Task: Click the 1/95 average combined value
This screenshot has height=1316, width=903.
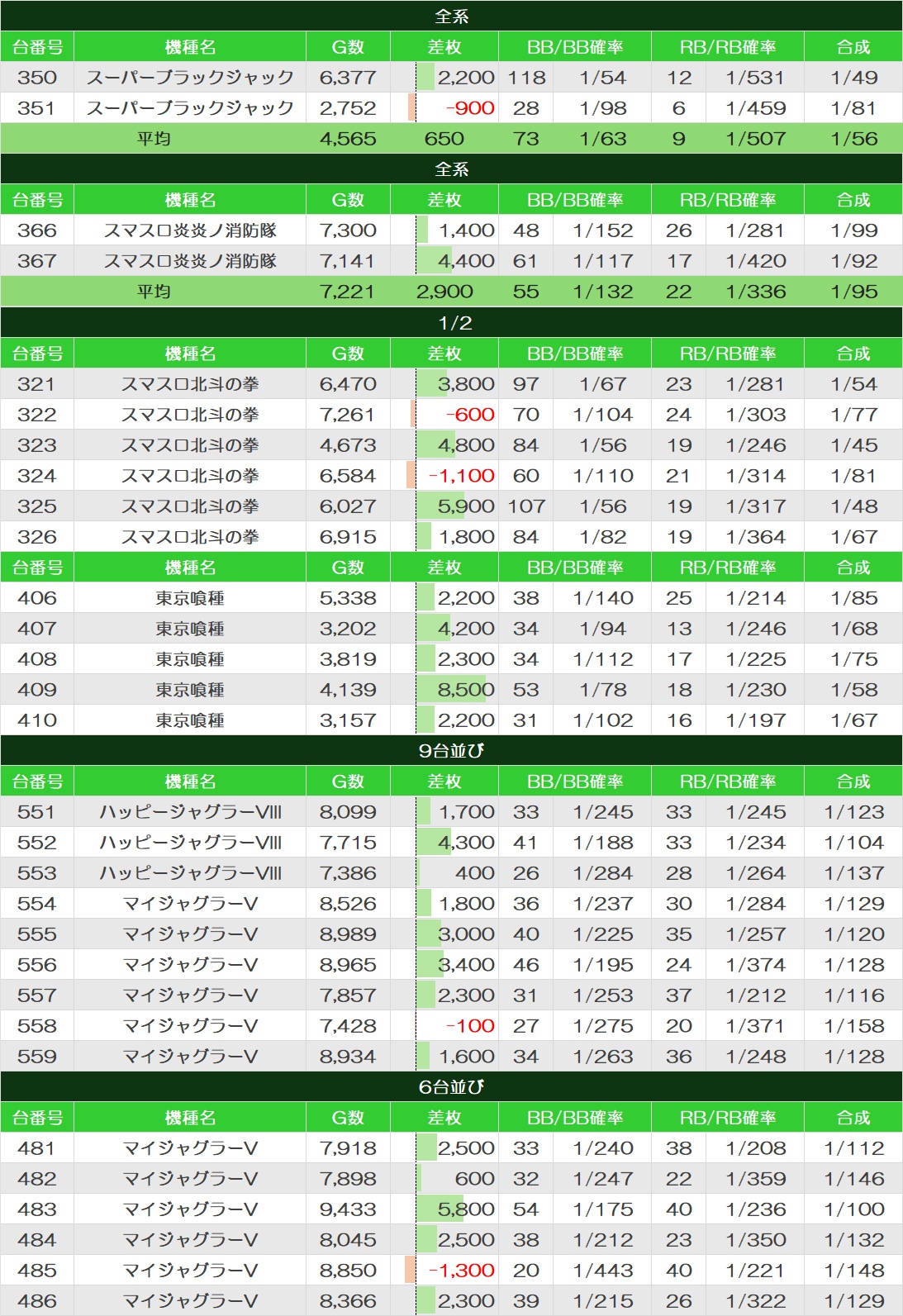Action: click(853, 292)
